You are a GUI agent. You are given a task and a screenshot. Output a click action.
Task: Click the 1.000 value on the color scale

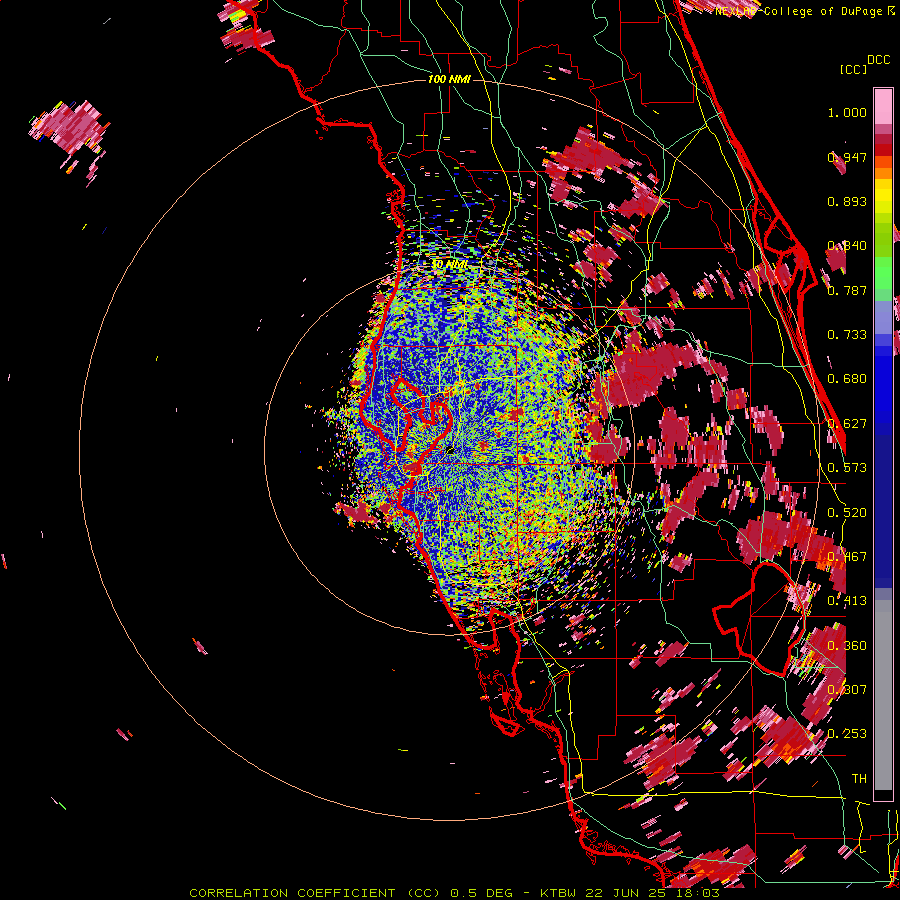[x=847, y=112]
